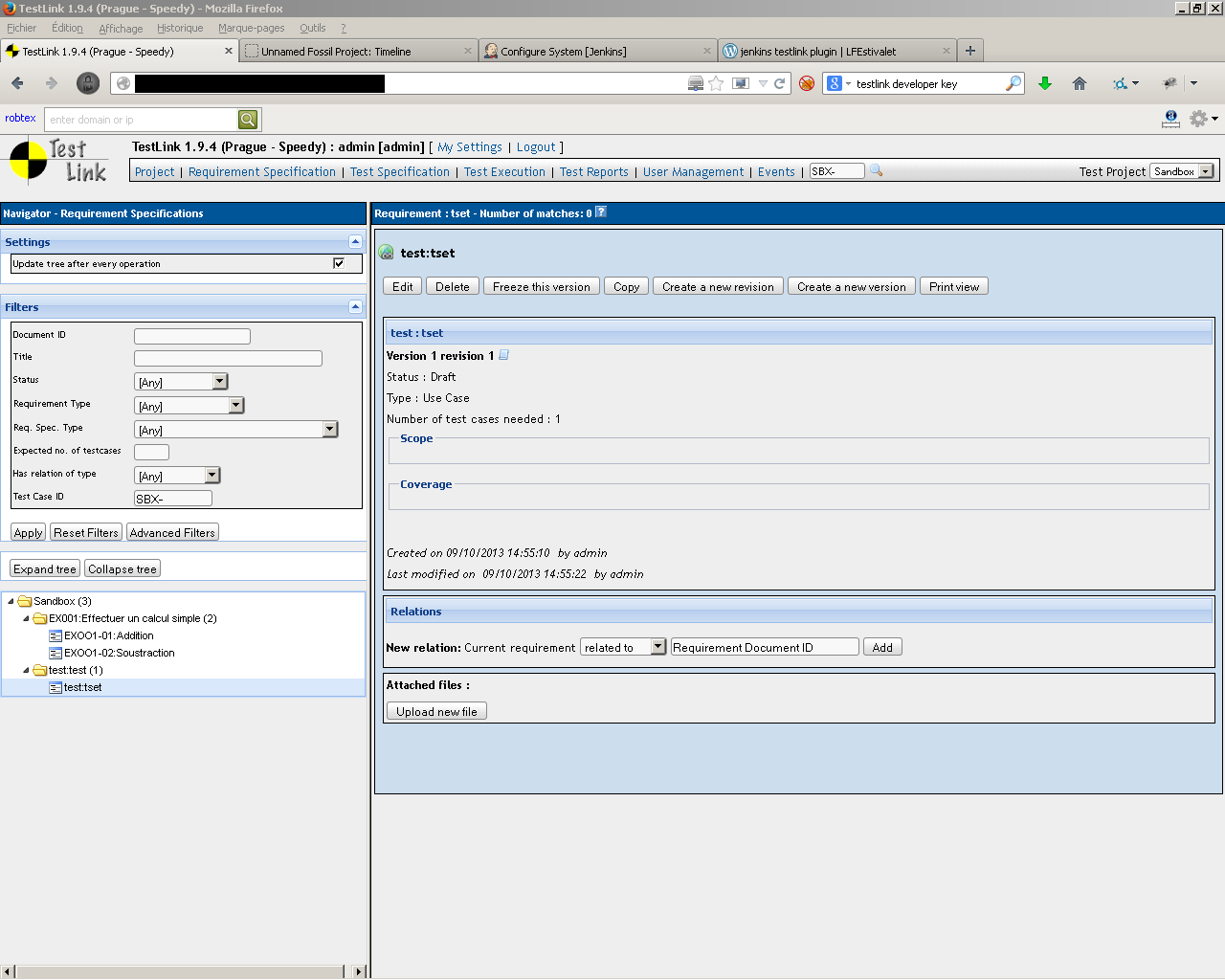Click the padlock identity icon

point(88,83)
